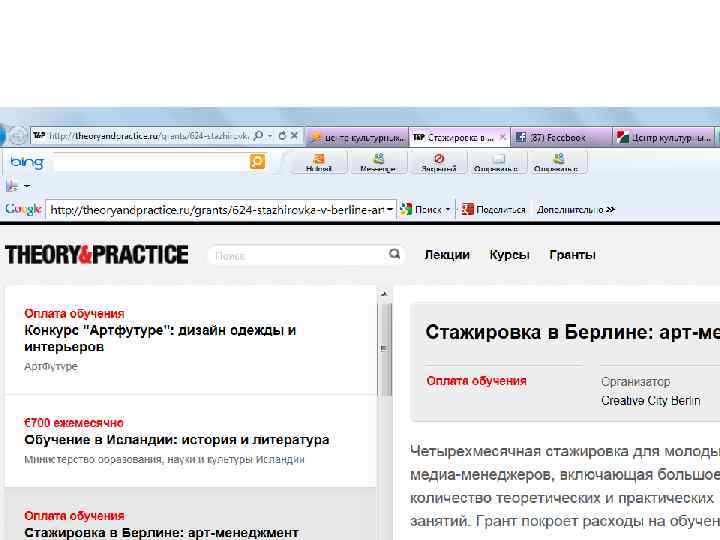Click the Bing logo in the toolbar
The image size is (720, 540).
(x=27, y=162)
